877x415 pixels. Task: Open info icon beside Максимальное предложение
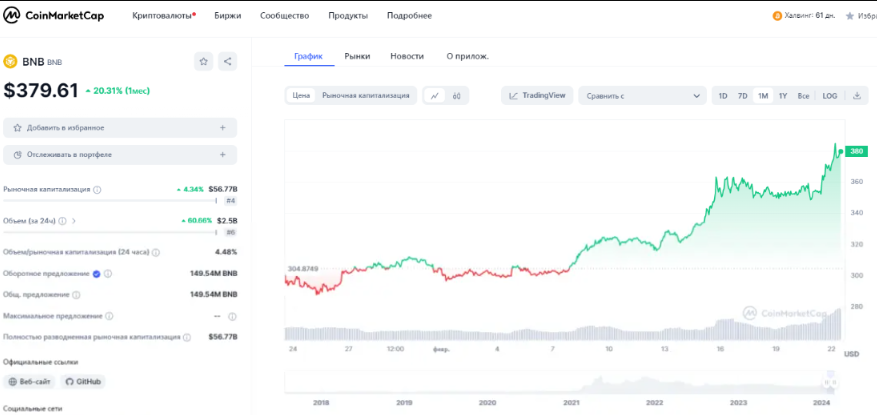[109, 316]
